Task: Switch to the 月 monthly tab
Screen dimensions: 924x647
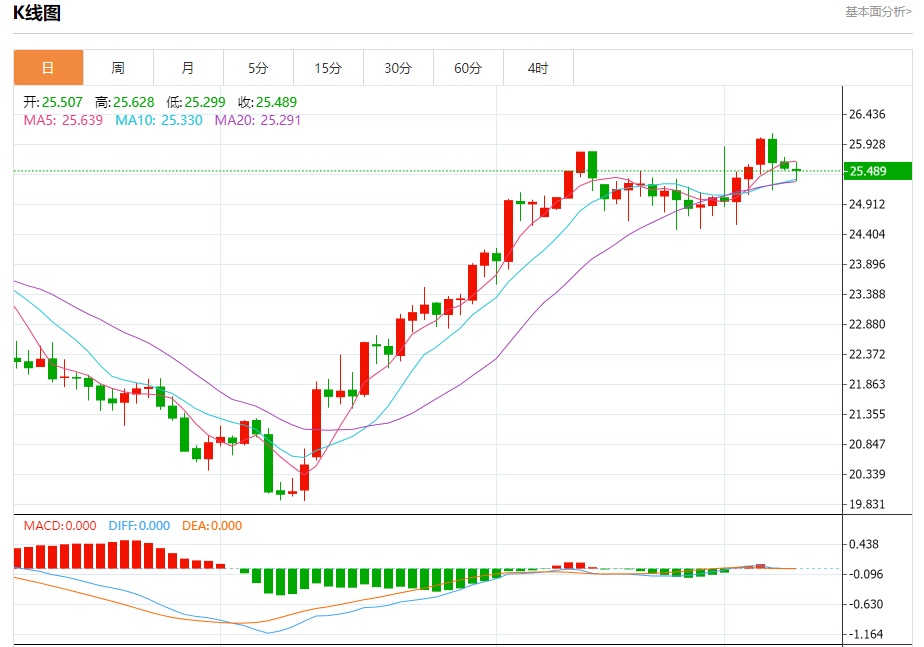Action: (188, 68)
